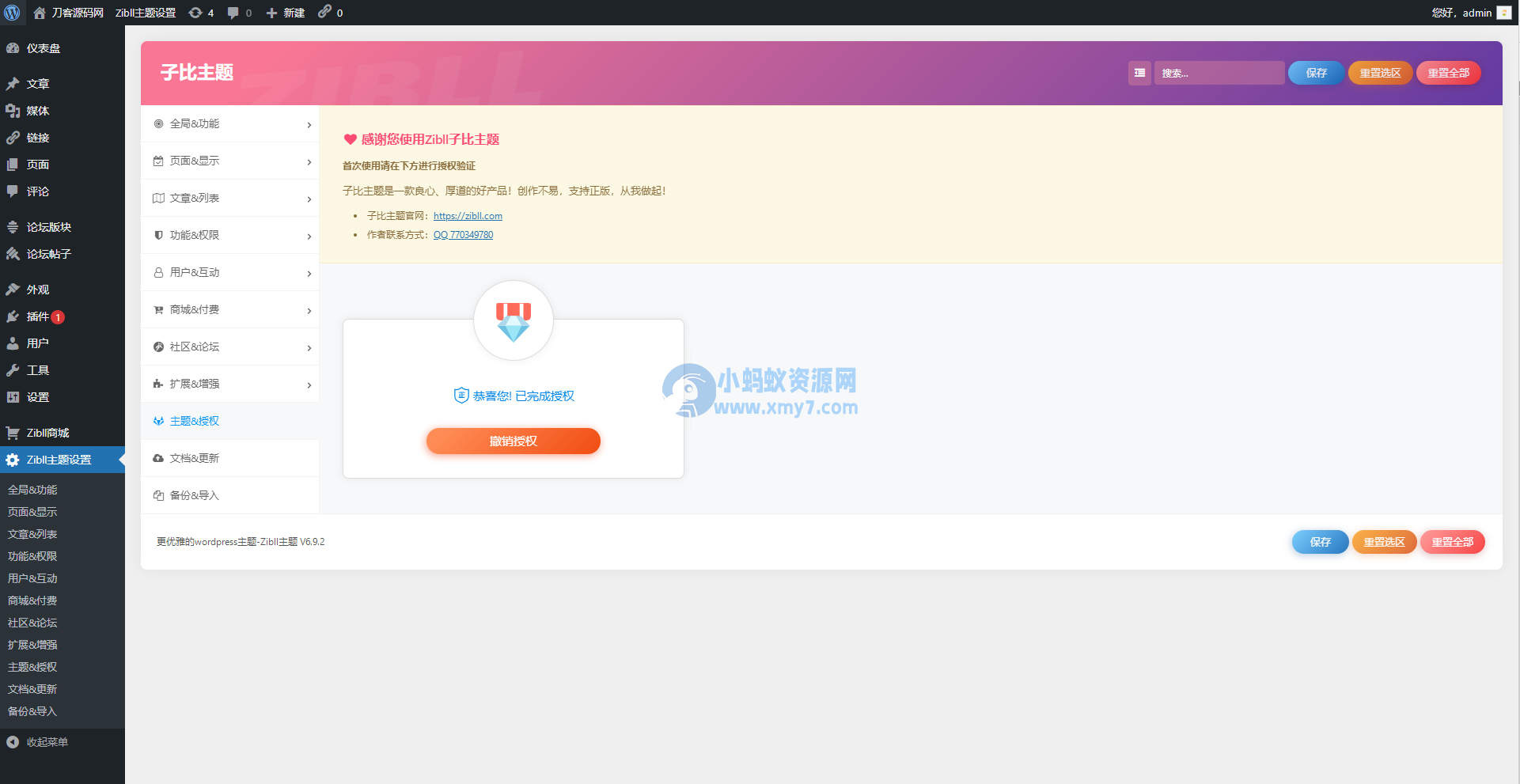Click the WordPress logo icon

[x=12, y=13]
